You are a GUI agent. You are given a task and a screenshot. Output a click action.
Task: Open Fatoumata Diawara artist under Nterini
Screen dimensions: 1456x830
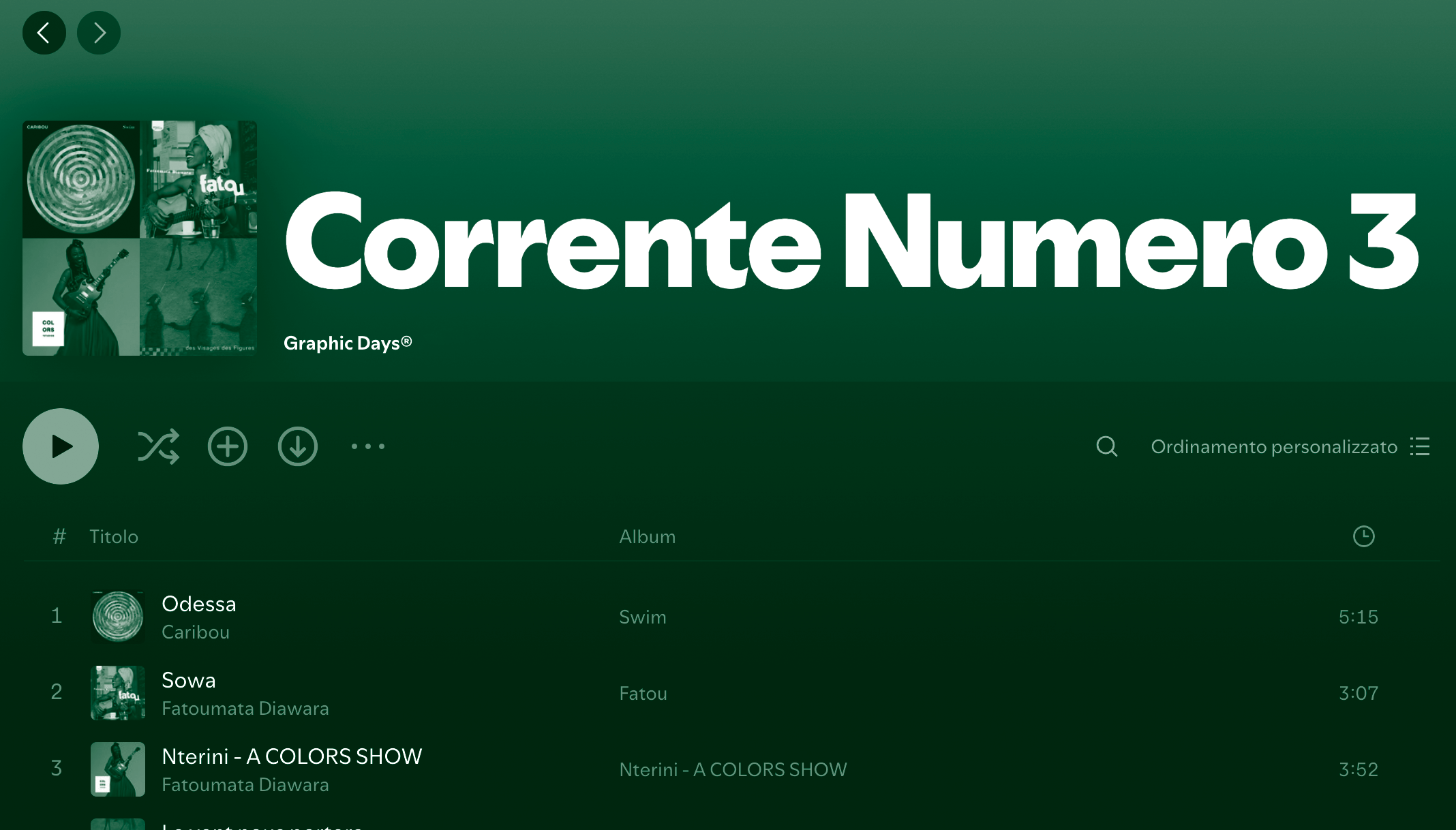245,785
